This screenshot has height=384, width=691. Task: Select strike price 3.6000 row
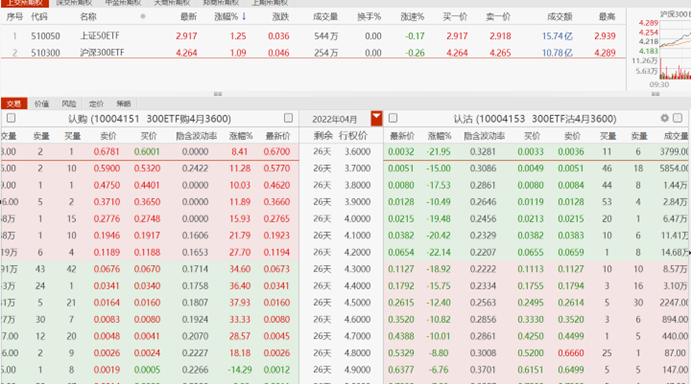click(357, 152)
